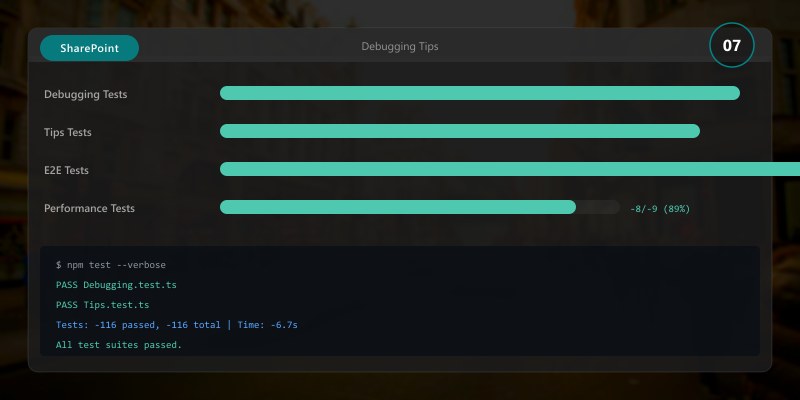Click the circular 07 slide number badge

732,45
